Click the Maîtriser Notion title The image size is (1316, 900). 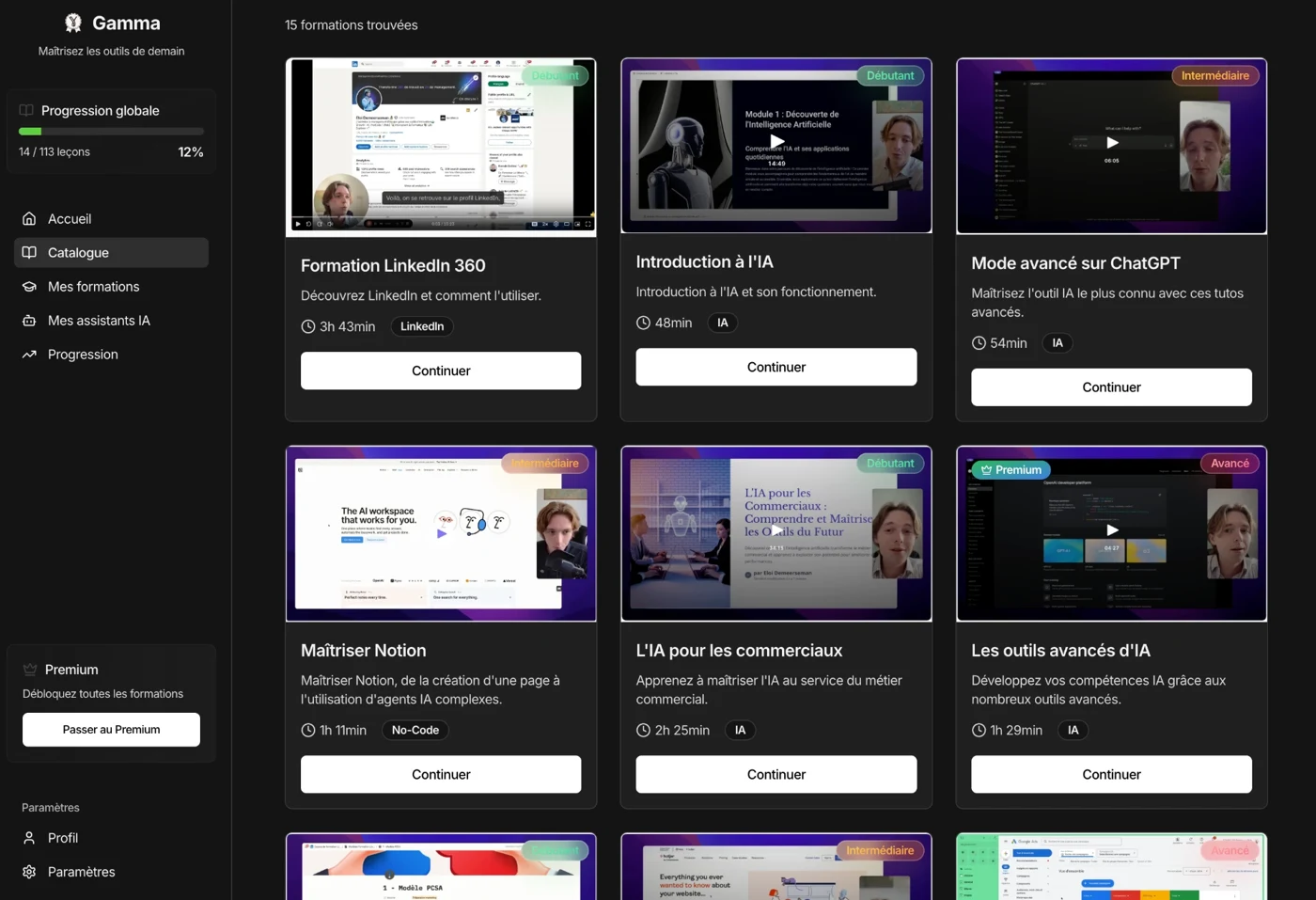363,650
